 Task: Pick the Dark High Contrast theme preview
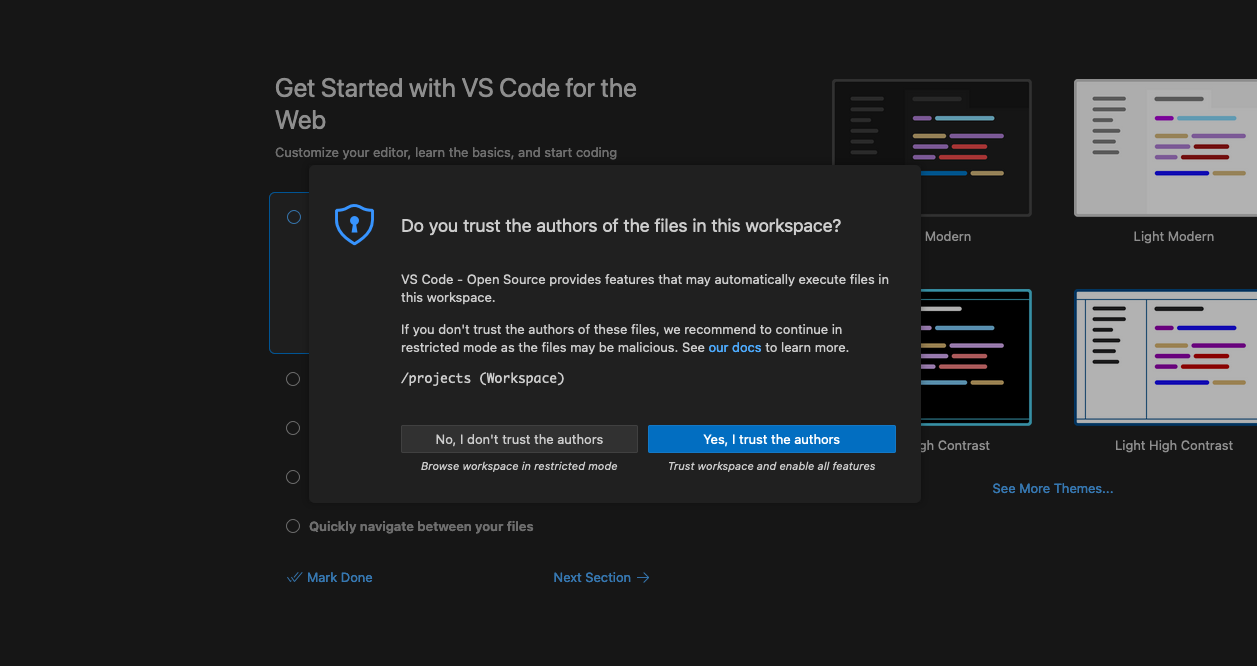975,357
